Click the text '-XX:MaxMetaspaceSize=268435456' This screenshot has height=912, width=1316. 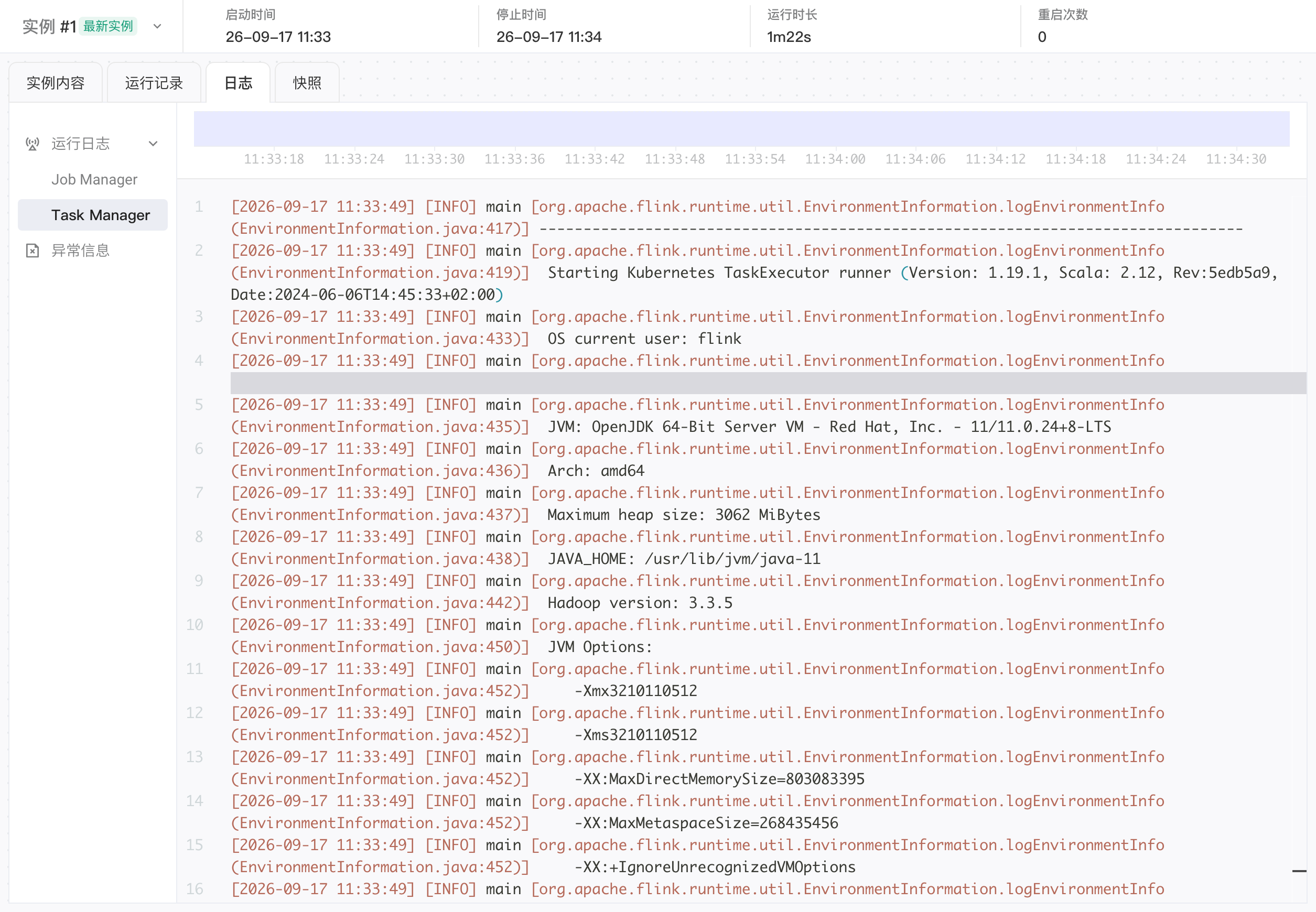(x=706, y=823)
